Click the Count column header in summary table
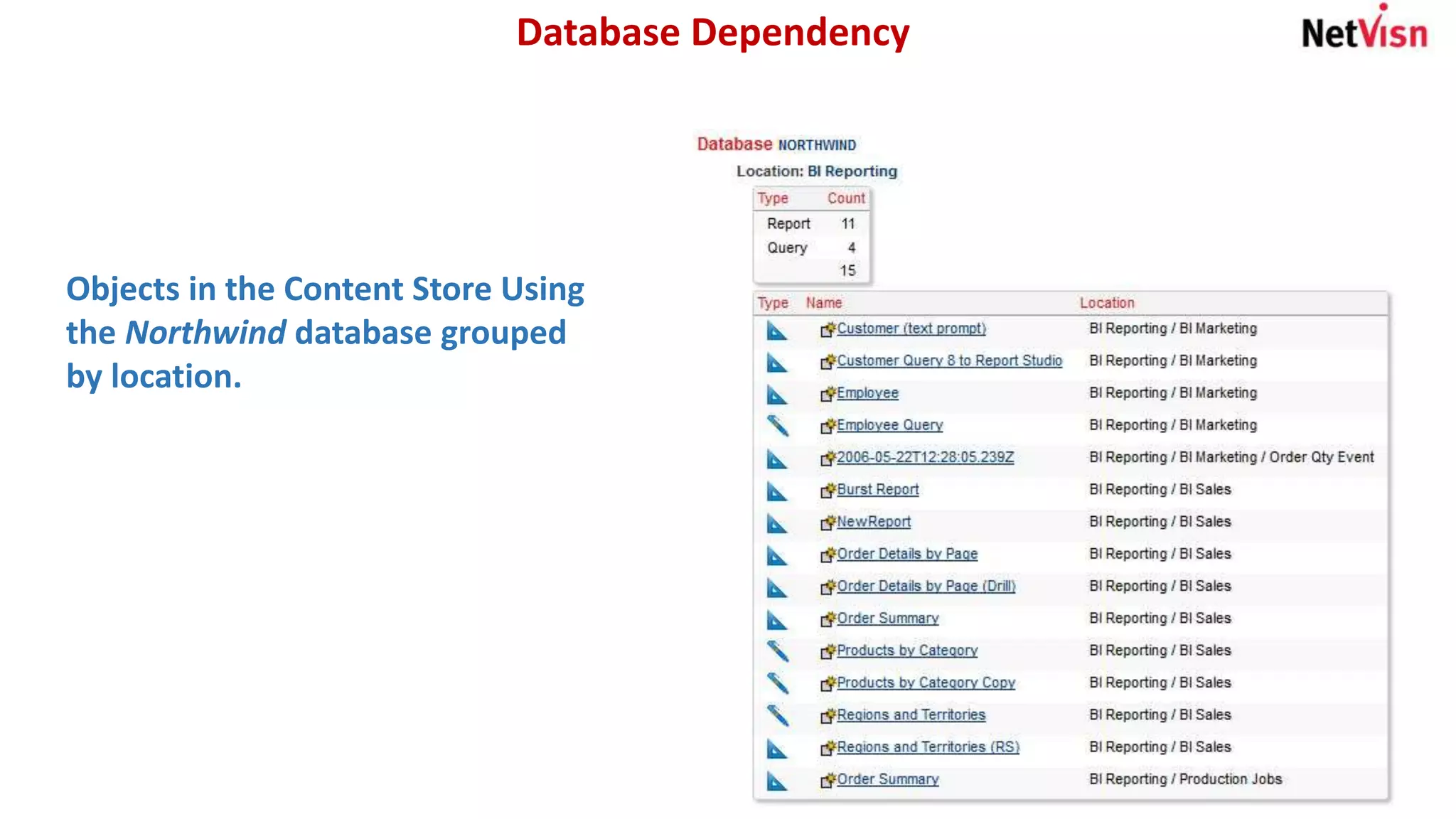The image size is (1456, 819). [845, 198]
